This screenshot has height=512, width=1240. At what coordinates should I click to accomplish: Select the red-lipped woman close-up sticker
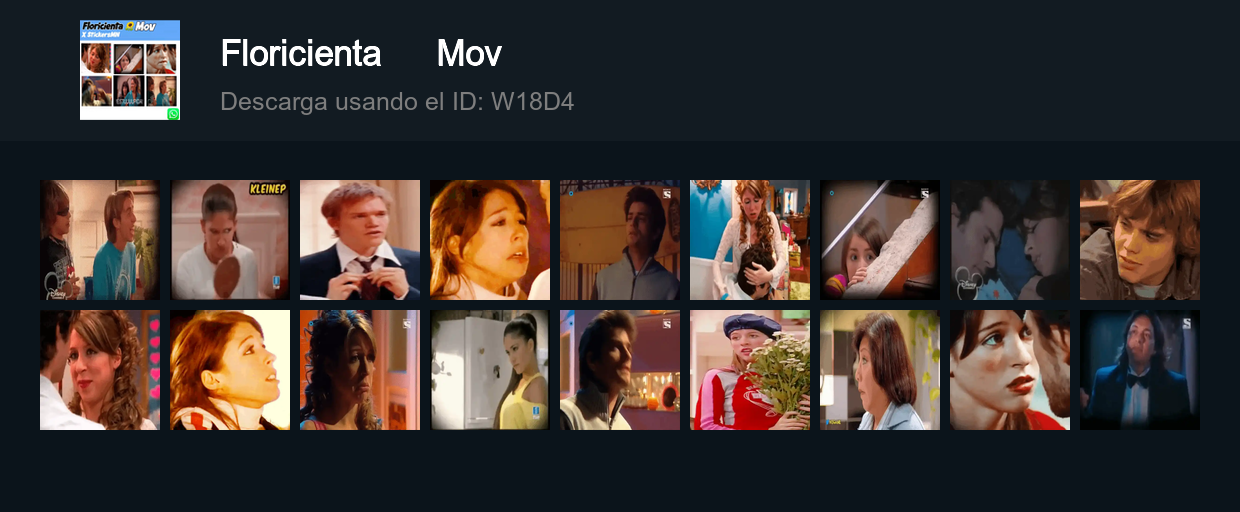pos(1010,370)
